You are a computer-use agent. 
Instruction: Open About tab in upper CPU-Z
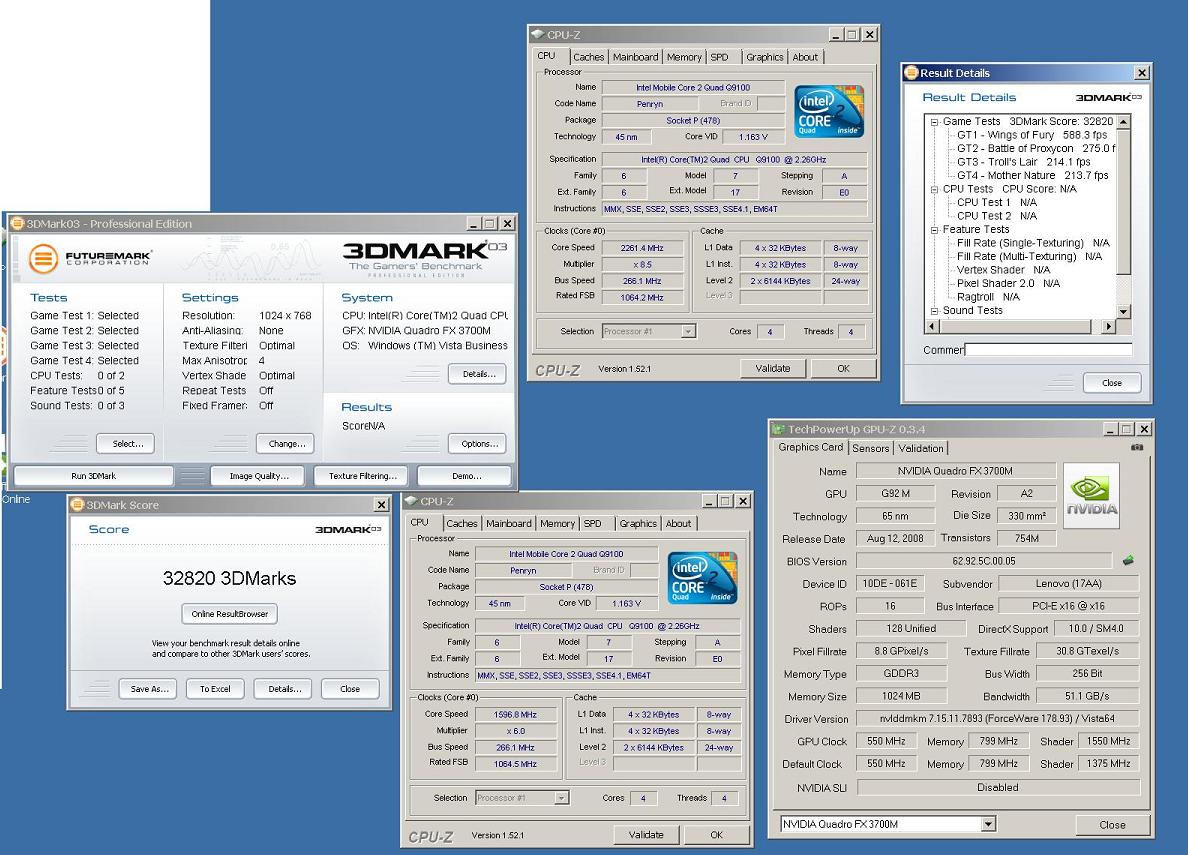805,57
